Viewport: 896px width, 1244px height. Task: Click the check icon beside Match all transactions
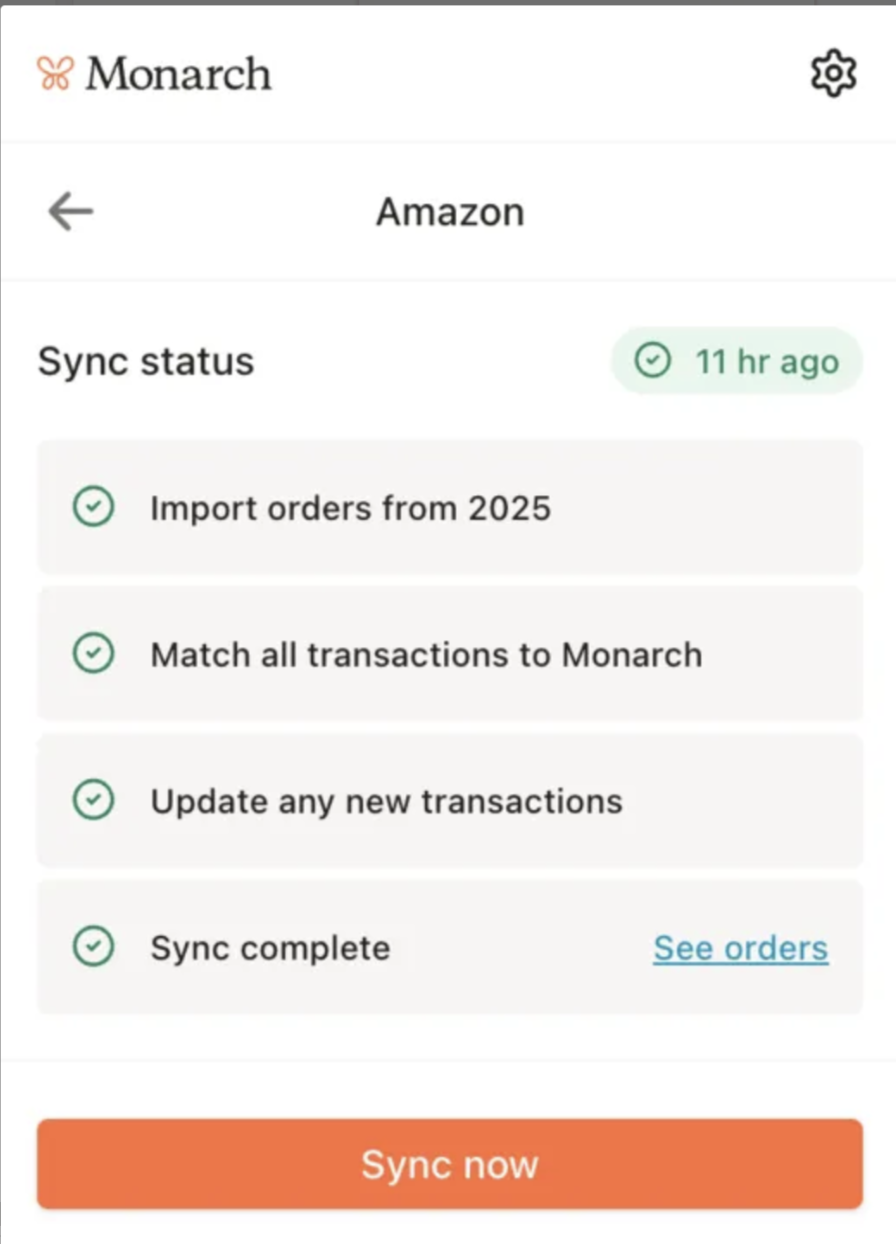pyautogui.click(x=94, y=655)
